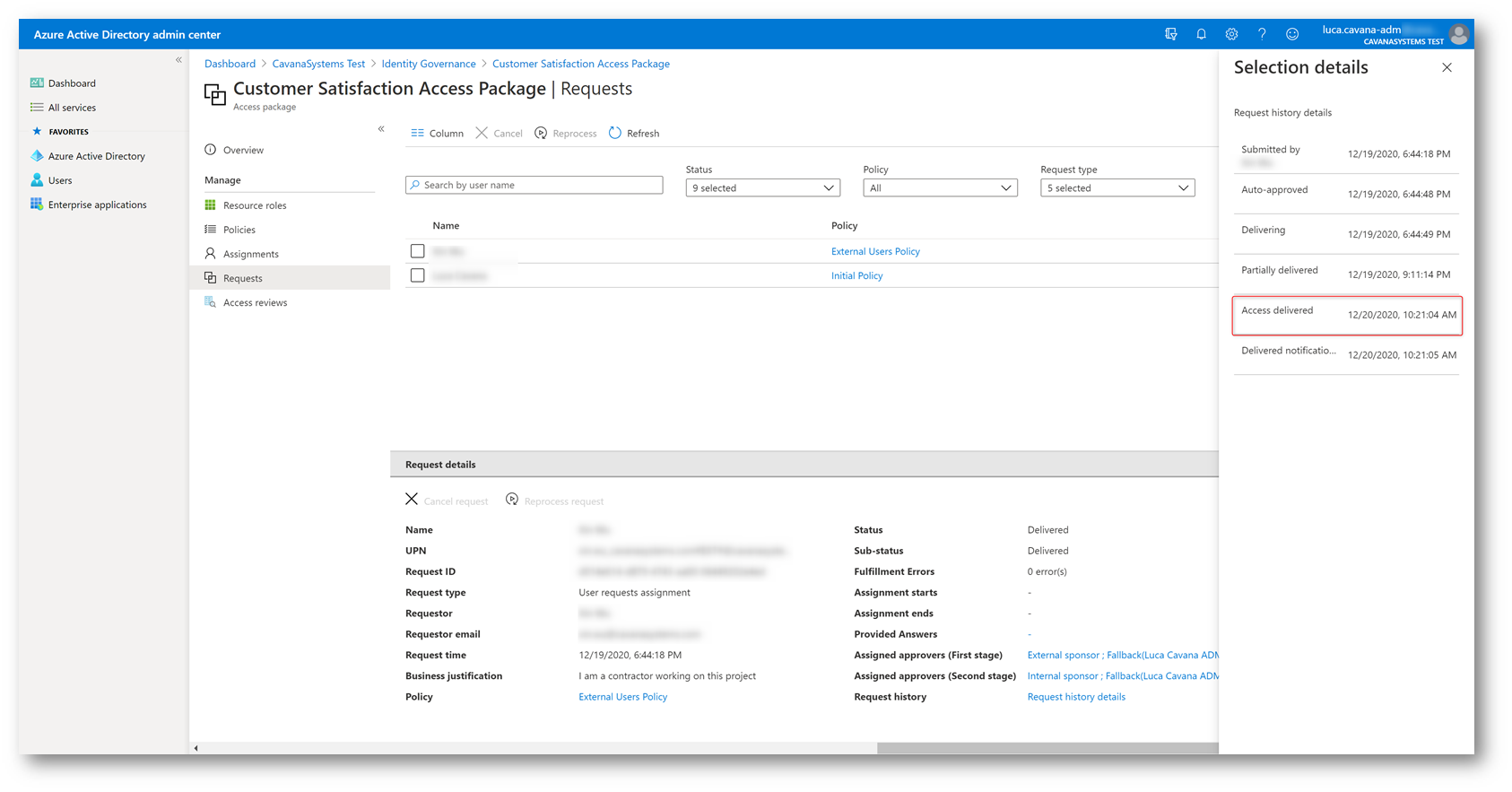Select the Partially delivered history entry
This screenshot has height=792, width=1512.
tap(1347, 274)
